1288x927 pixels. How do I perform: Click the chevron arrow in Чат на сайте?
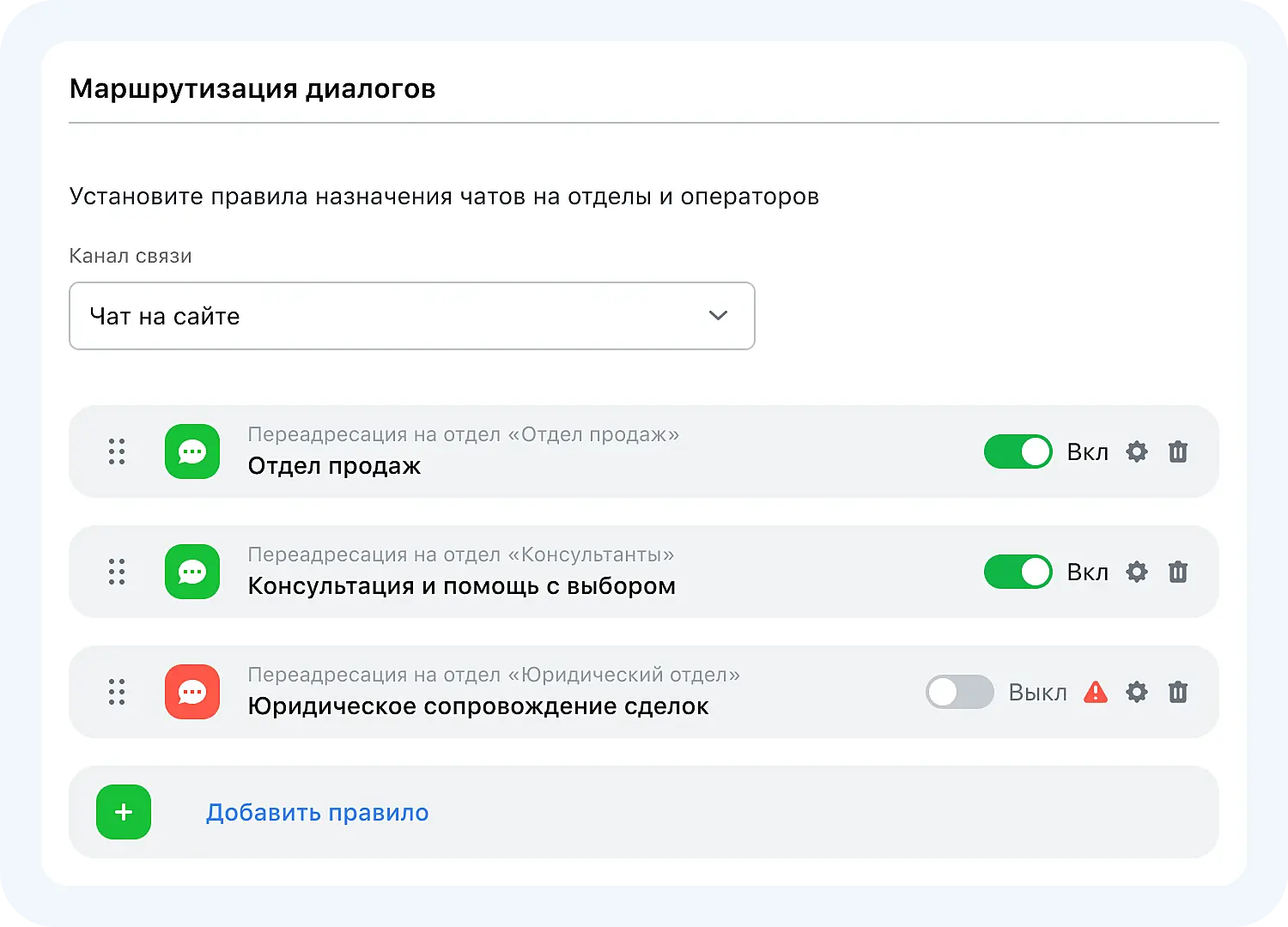718,316
